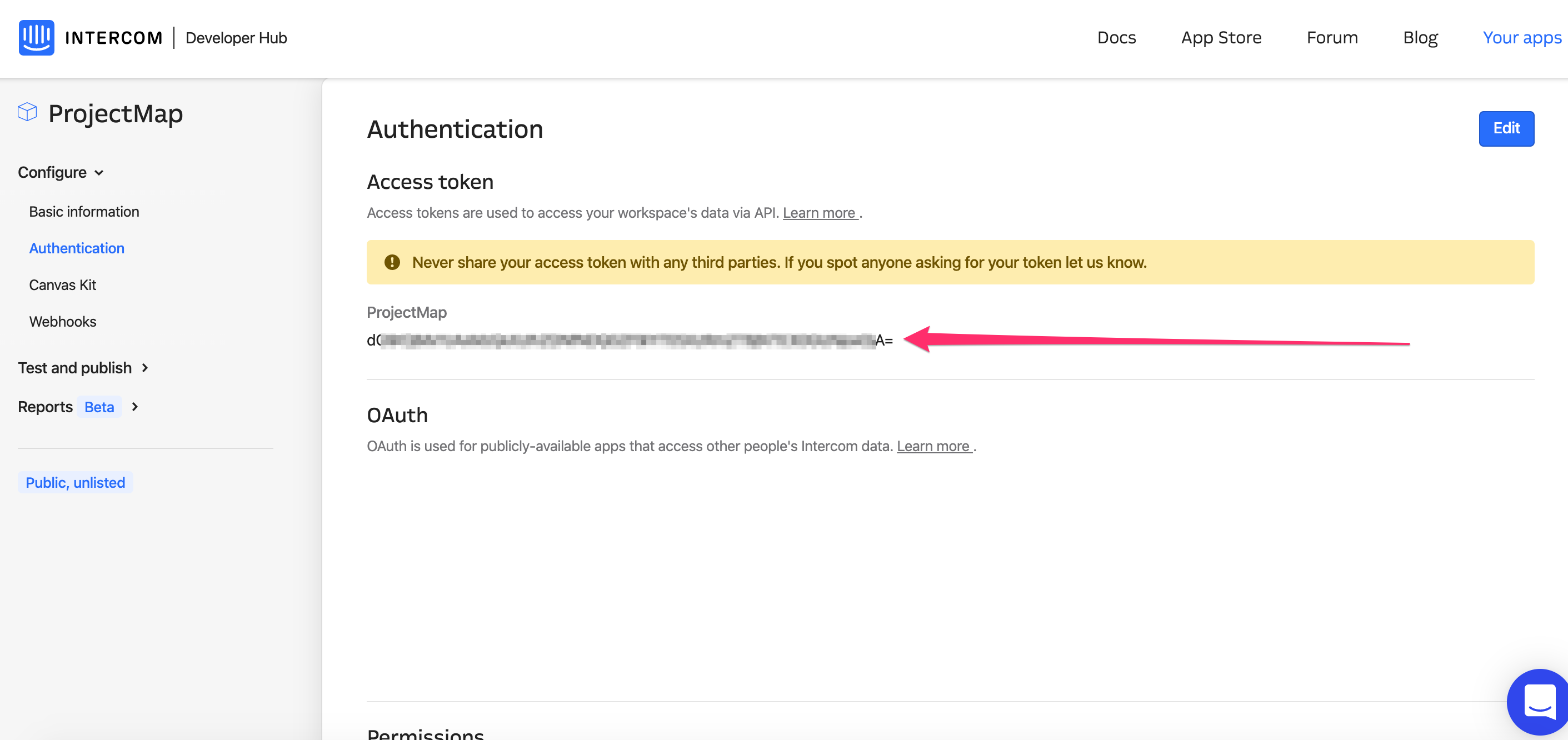Click the Configure dropdown chevron
Viewport: 1568px width, 740px height.
pos(100,171)
